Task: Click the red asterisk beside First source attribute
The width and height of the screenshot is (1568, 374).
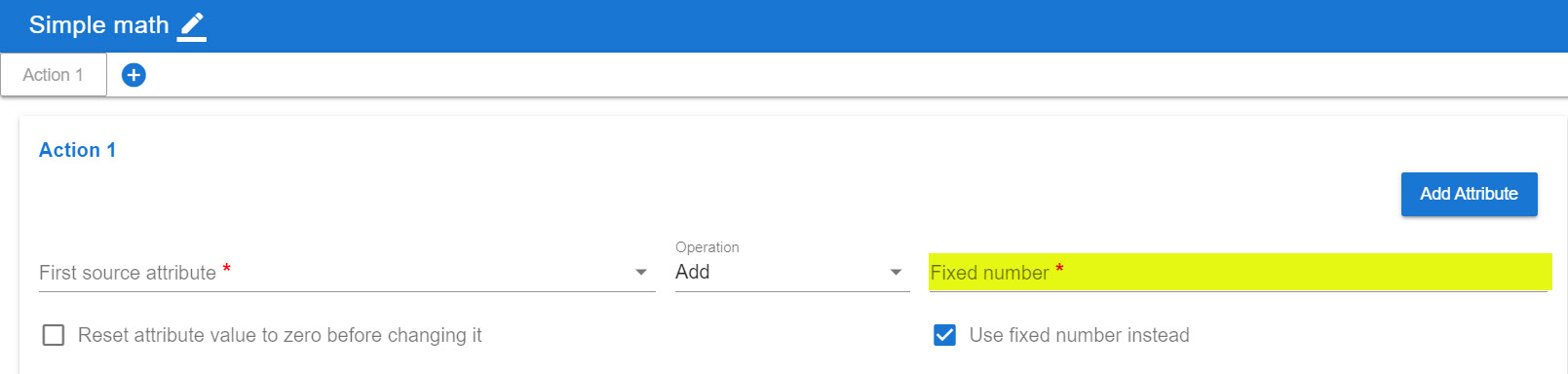Action: pos(226,269)
